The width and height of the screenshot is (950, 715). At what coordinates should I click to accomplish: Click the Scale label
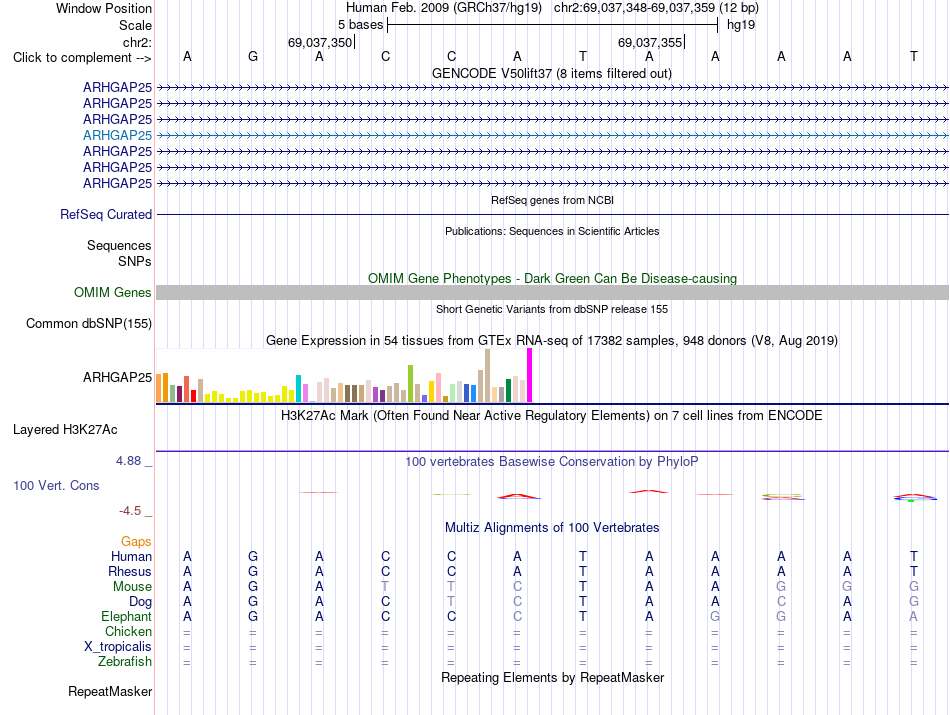[135, 25]
